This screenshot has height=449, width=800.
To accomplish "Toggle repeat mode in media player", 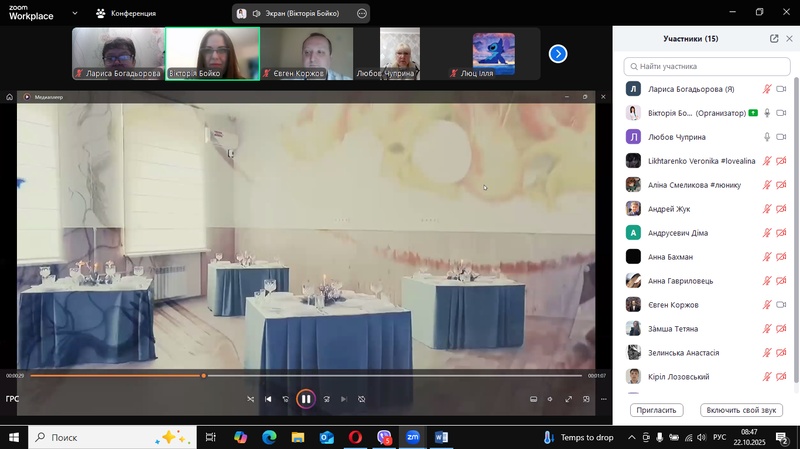I will click(x=362, y=399).
